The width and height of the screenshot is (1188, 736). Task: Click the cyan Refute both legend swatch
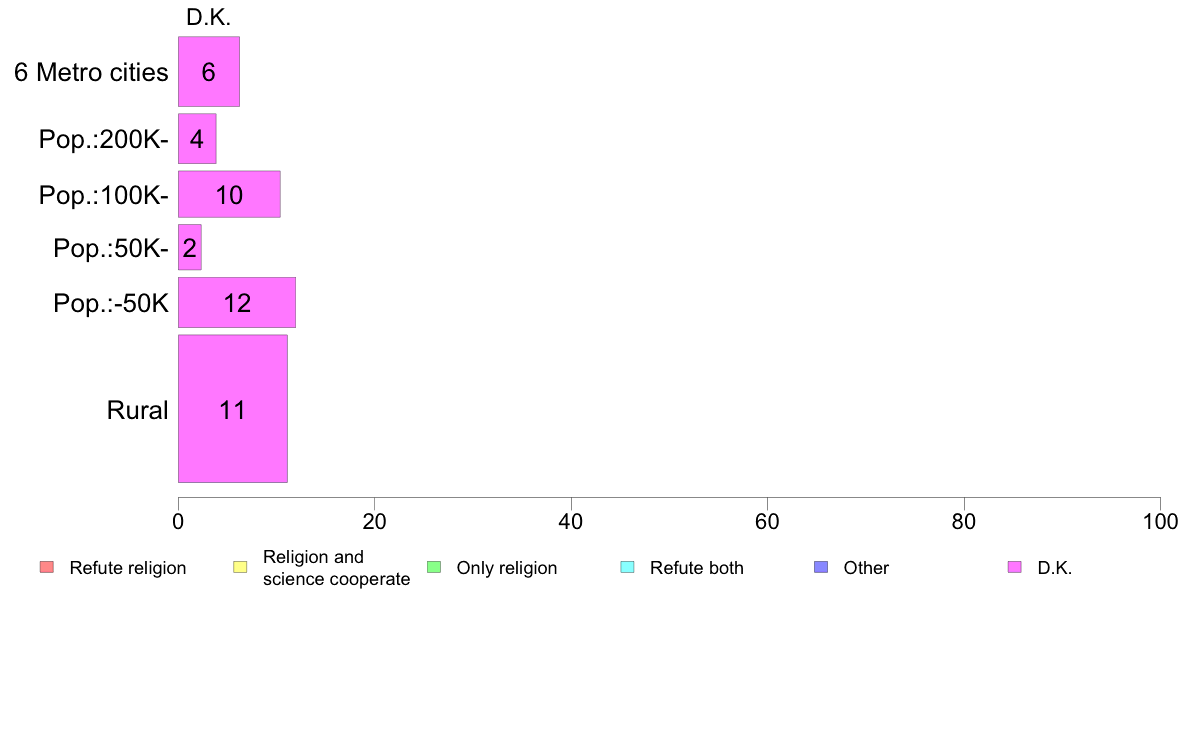(x=627, y=567)
